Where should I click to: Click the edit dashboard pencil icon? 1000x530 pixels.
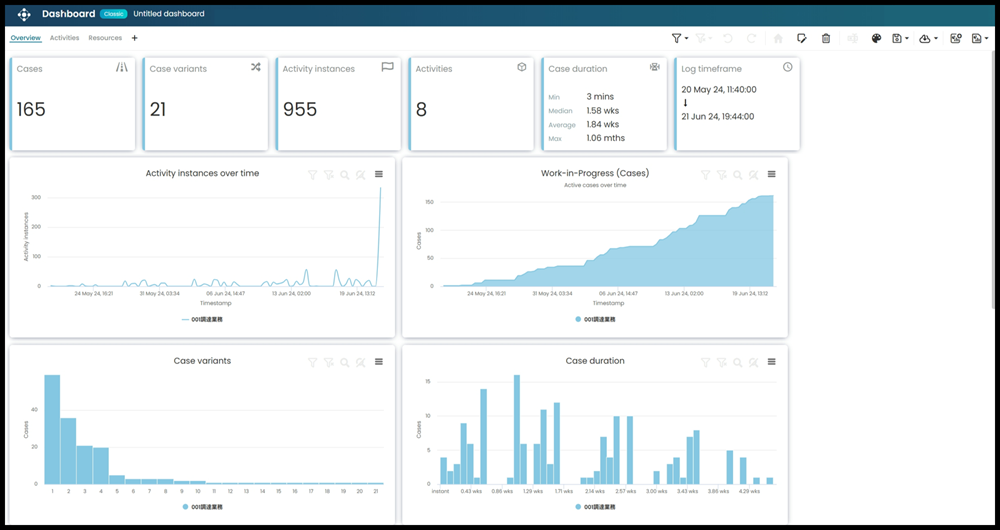(x=802, y=39)
